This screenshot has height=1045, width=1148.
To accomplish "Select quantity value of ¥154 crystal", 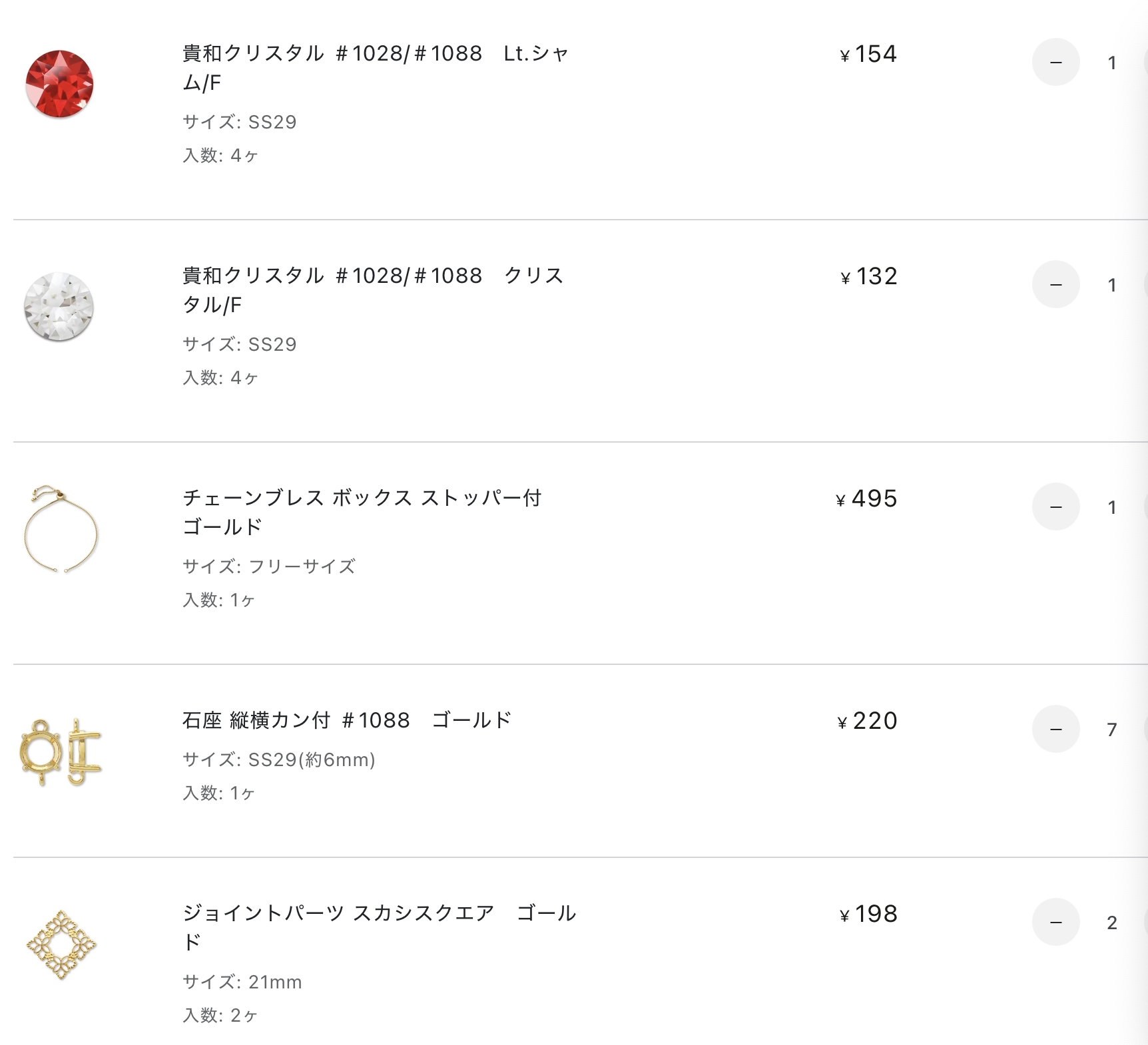I will tap(1111, 63).
